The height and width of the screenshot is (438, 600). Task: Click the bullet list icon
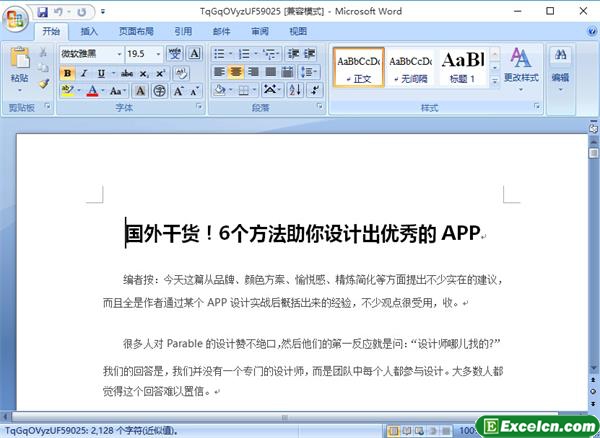point(217,54)
